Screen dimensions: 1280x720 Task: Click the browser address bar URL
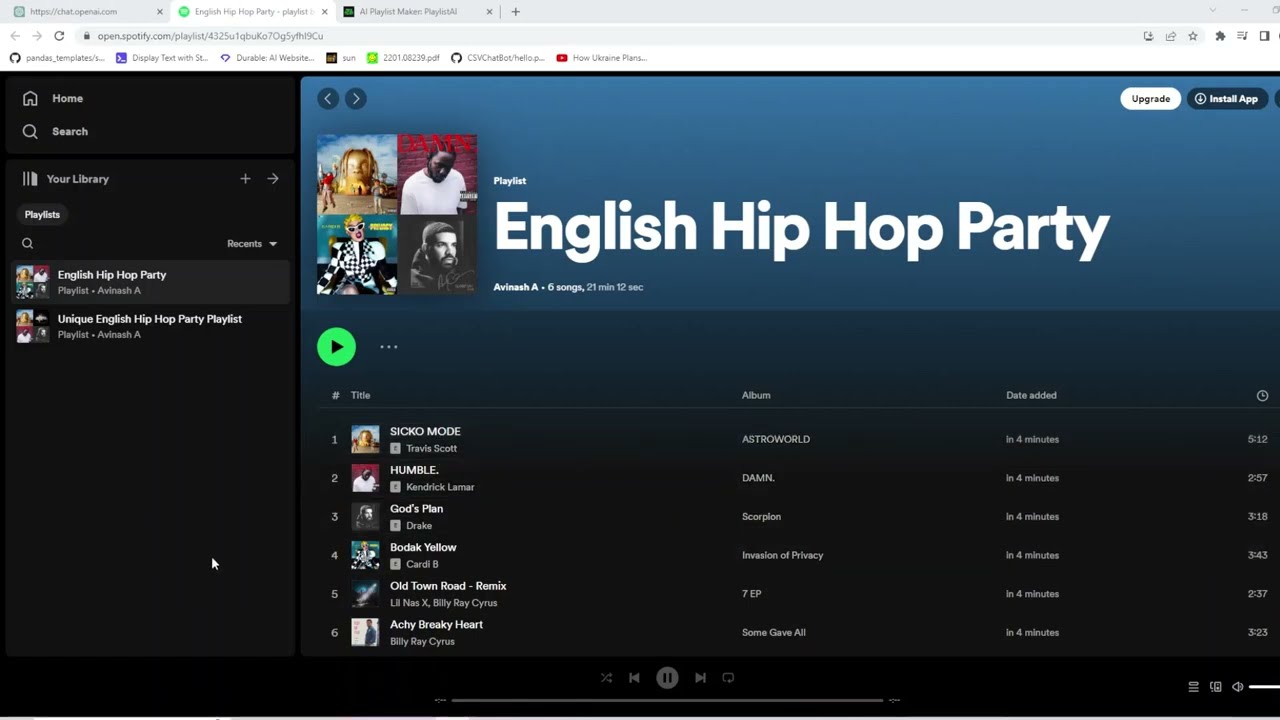click(210, 36)
